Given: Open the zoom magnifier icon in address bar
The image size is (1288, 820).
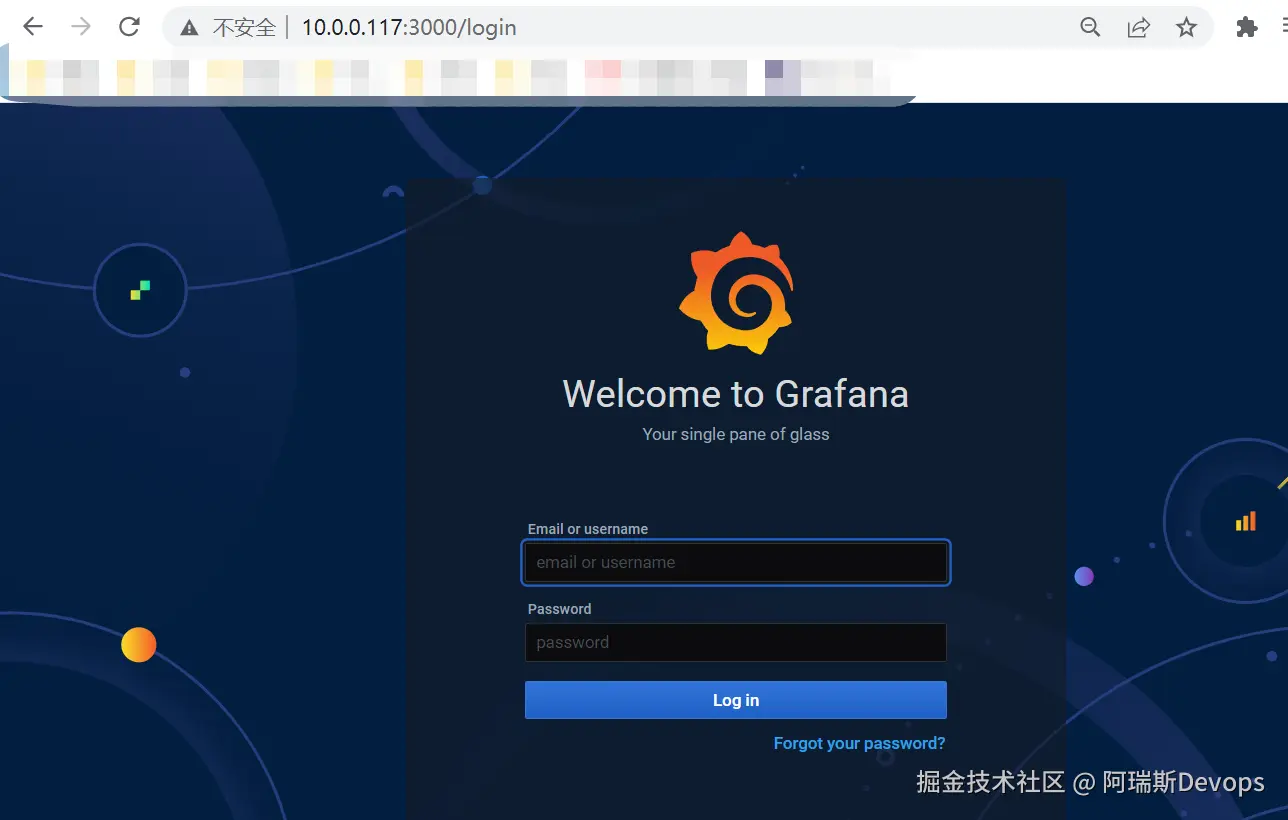Looking at the screenshot, I should [x=1091, y=27].
